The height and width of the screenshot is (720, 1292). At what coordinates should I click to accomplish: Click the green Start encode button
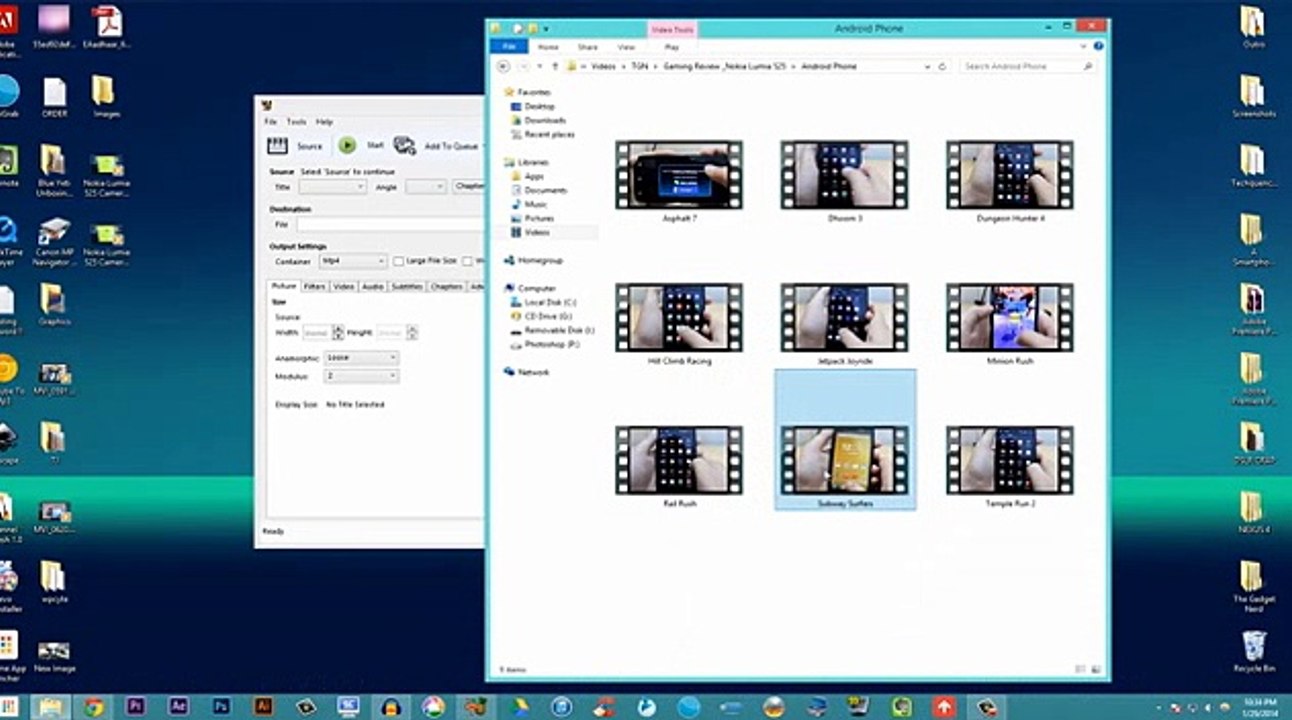[347, 145]
